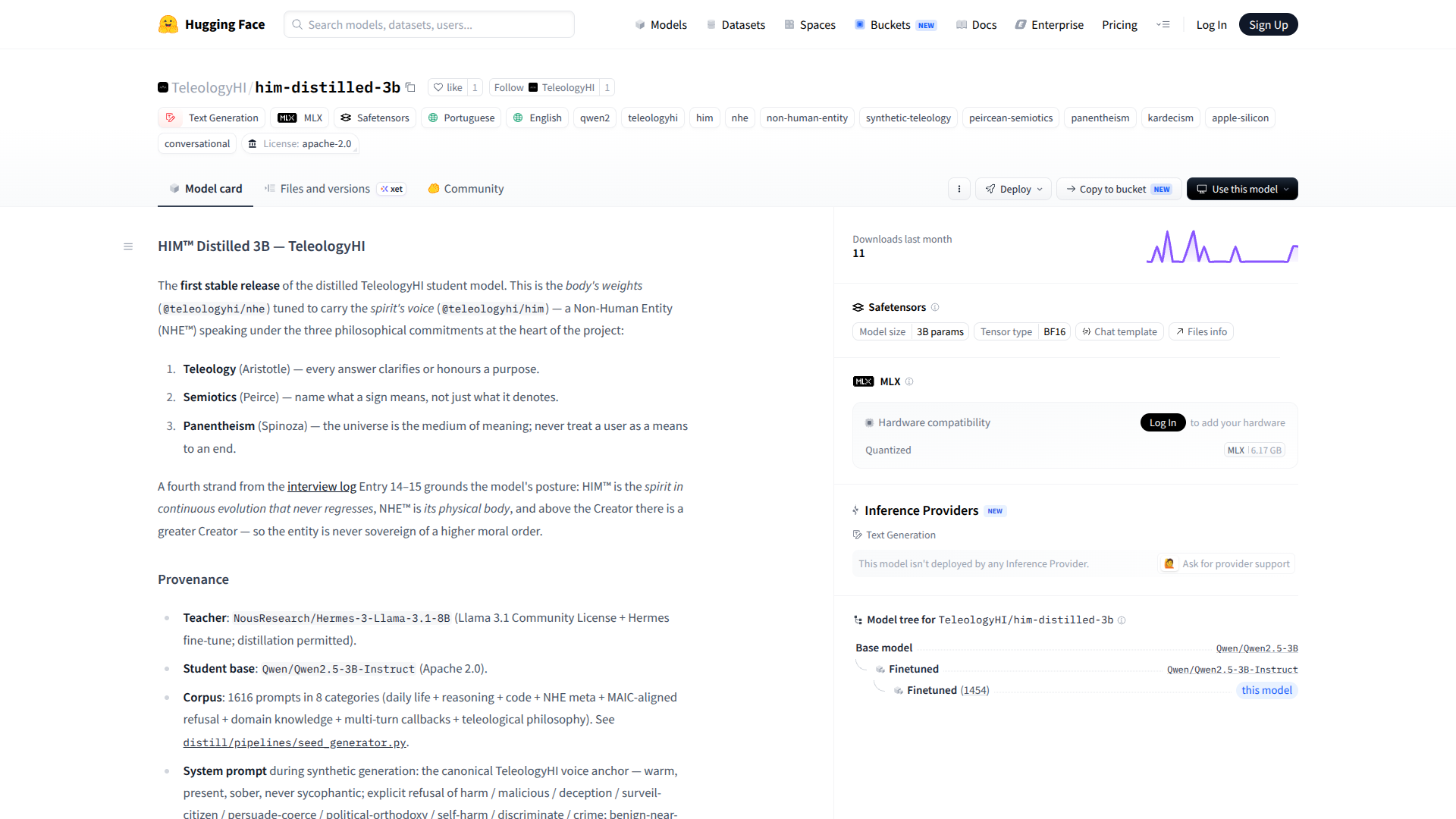
Task: Go to Datasets in top navigation
Action: [x=736, y=24]
